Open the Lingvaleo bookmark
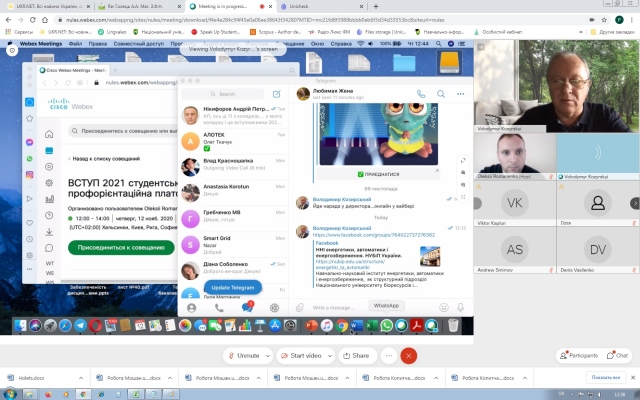 tap(112, 32)
